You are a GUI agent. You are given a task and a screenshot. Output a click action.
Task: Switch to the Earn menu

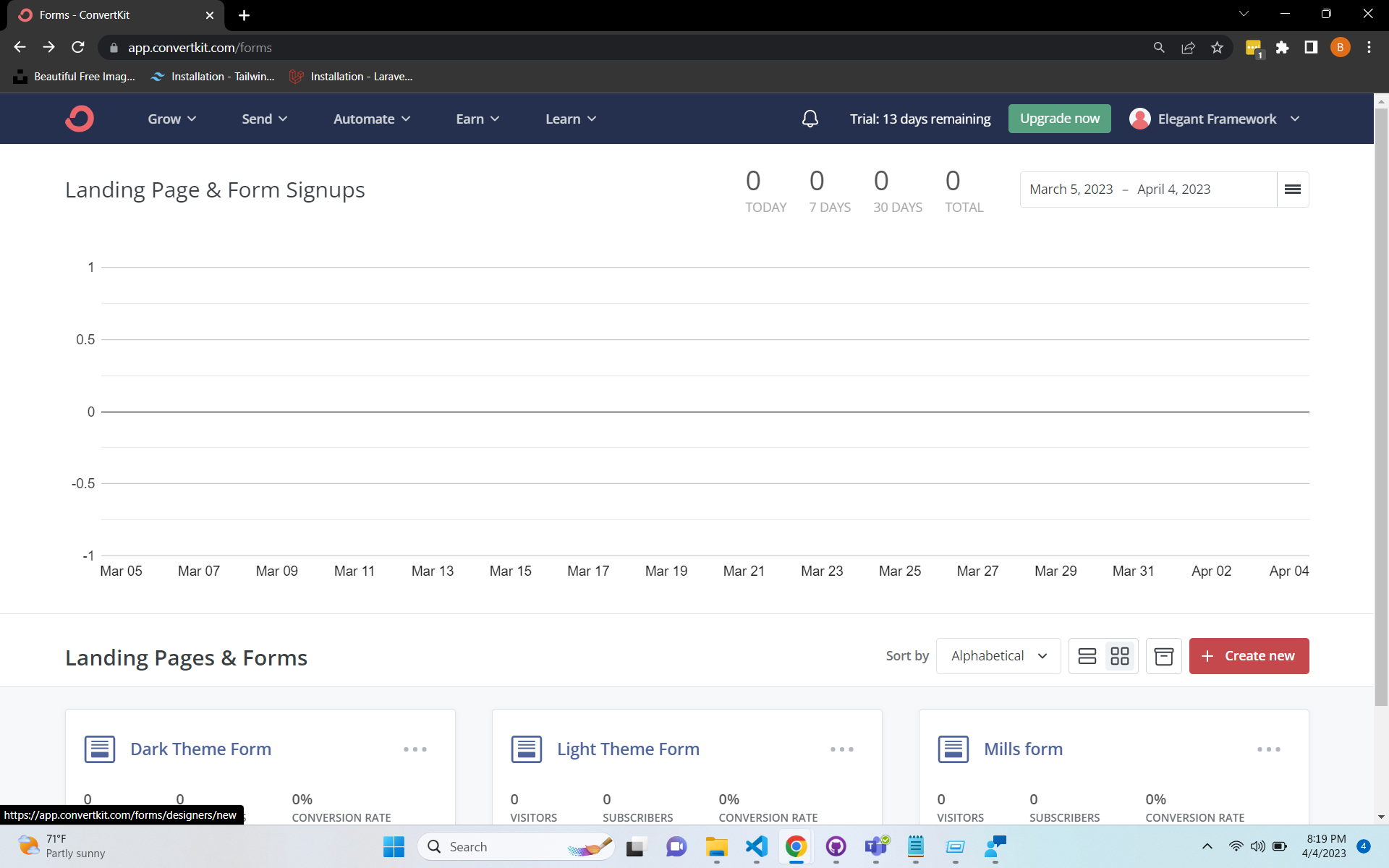click(477, 119)
